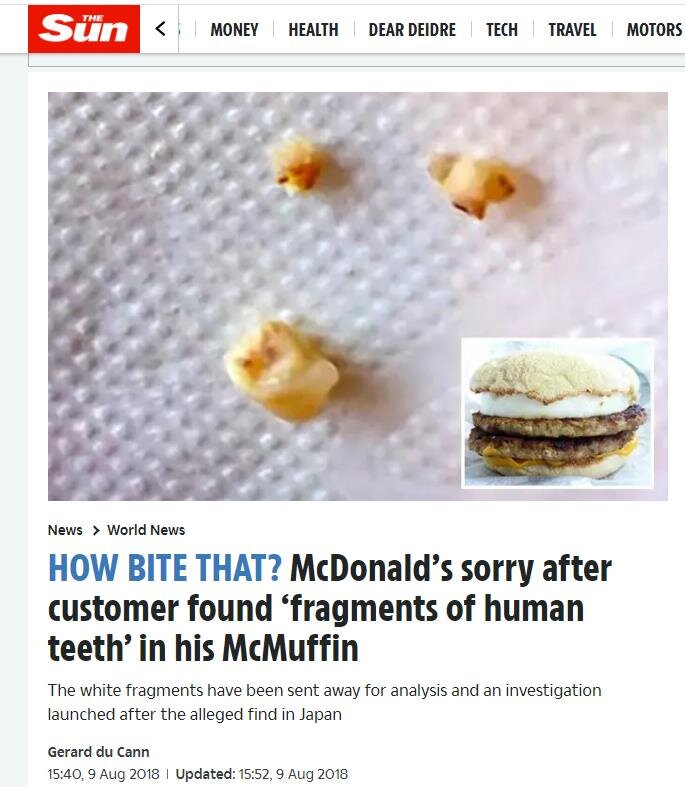The height and width of the screenshot is (787, 685).
Task: Open author Gerard du Cann's profile
Action: [98, 752]
